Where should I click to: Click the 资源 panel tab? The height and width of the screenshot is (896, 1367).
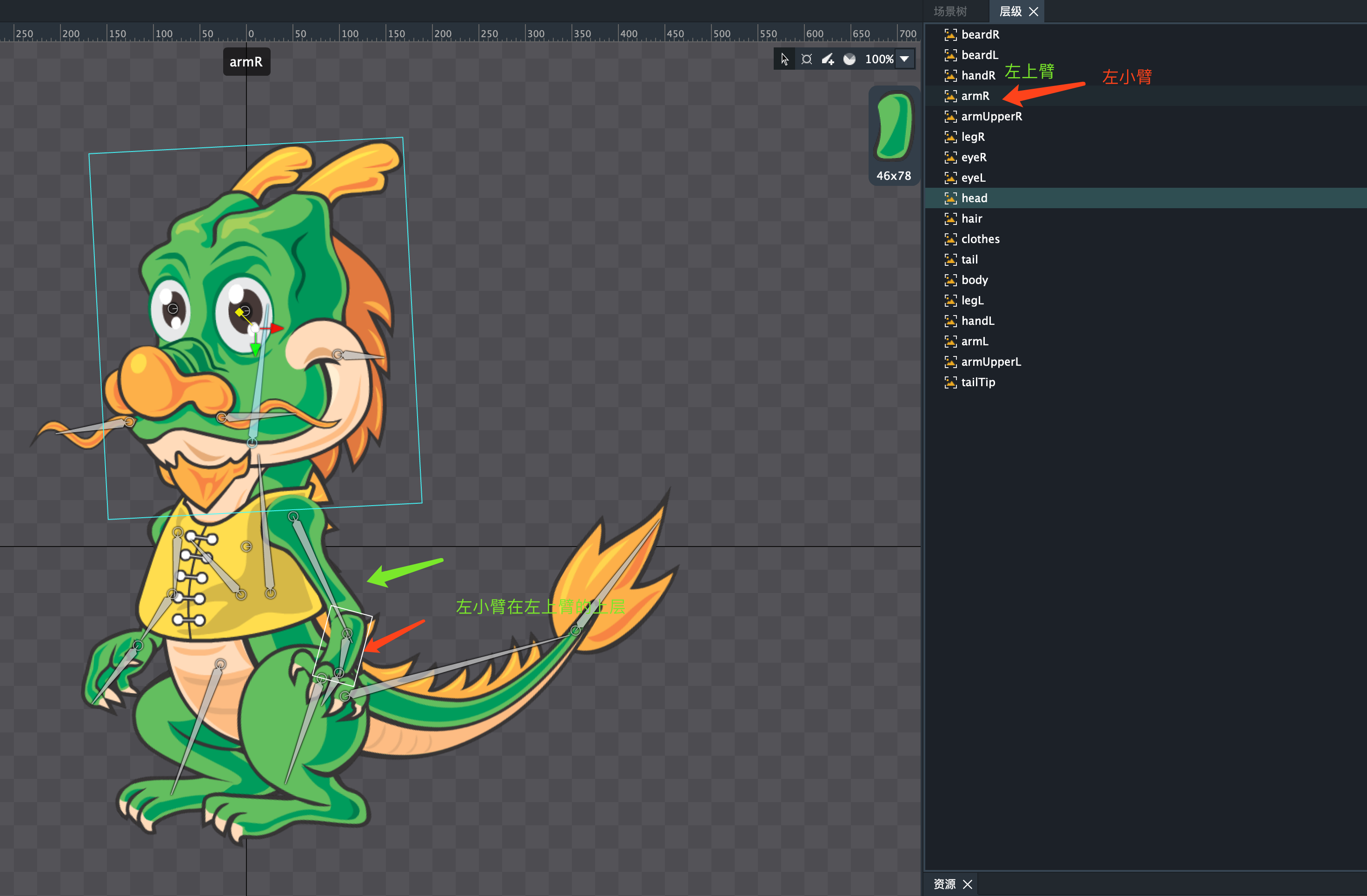pyautogui.click(x=944, y=884)
